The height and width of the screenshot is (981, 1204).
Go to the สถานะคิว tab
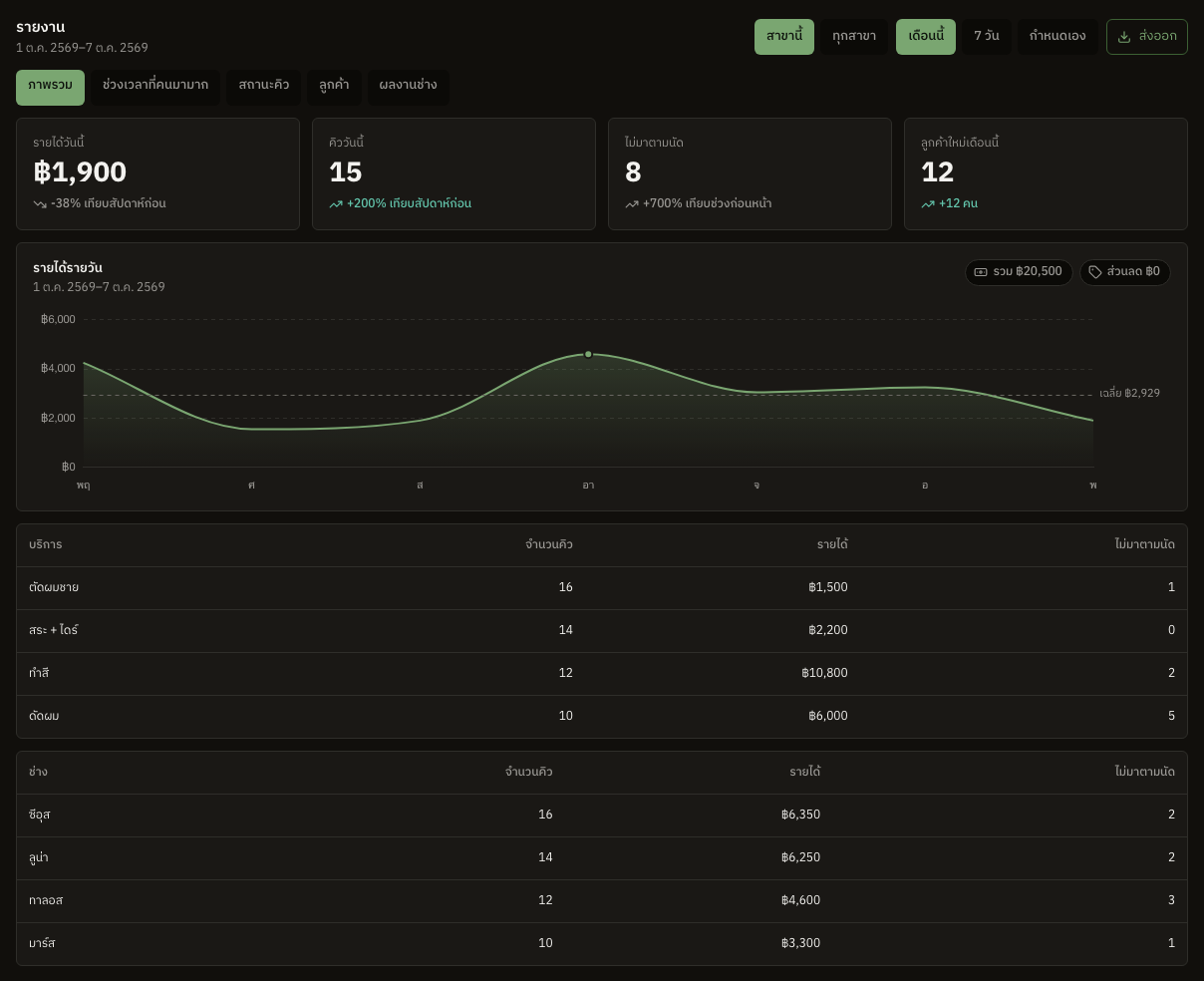click(264, 87)
